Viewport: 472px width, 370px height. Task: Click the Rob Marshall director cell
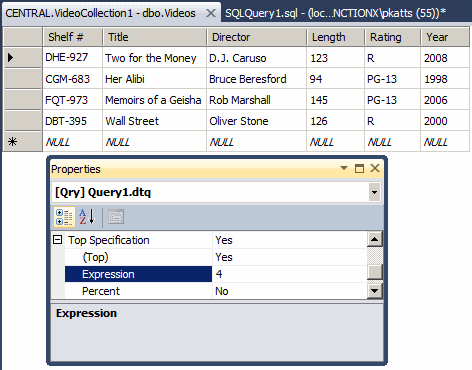[x=256, y=100]
